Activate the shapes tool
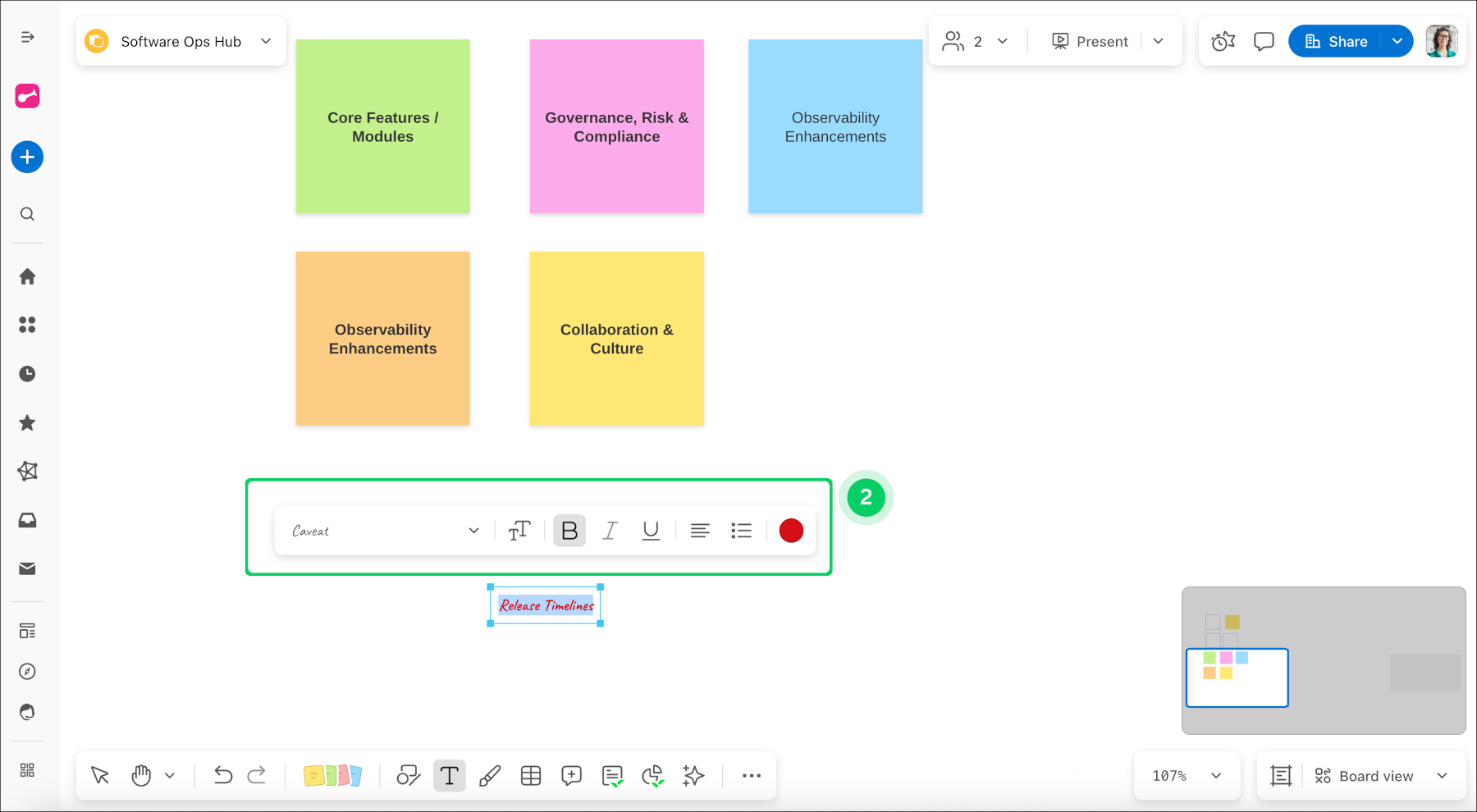Viewport: 1477px width, 812px height. click(408, 775)
